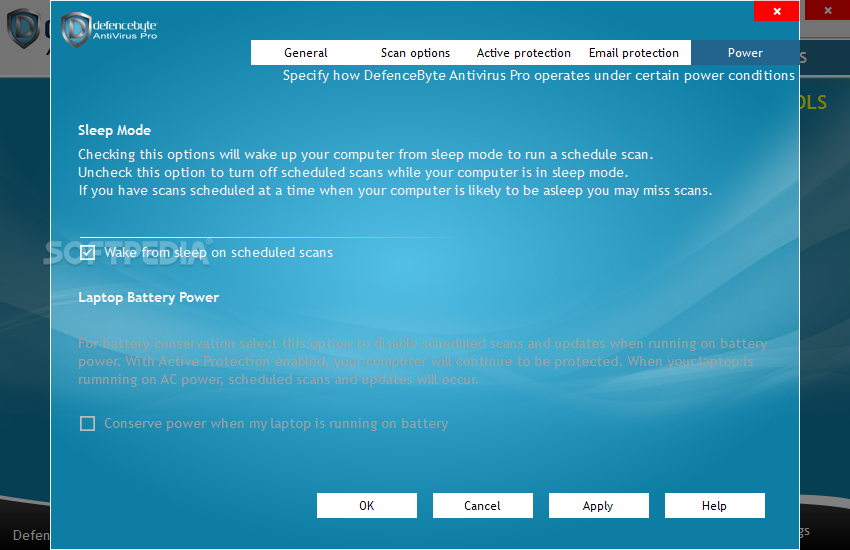Click the defencebyte AntiVirus Pro logo
Image resolution: width=850 pixels, height=550 pixels.
point(110,29)
